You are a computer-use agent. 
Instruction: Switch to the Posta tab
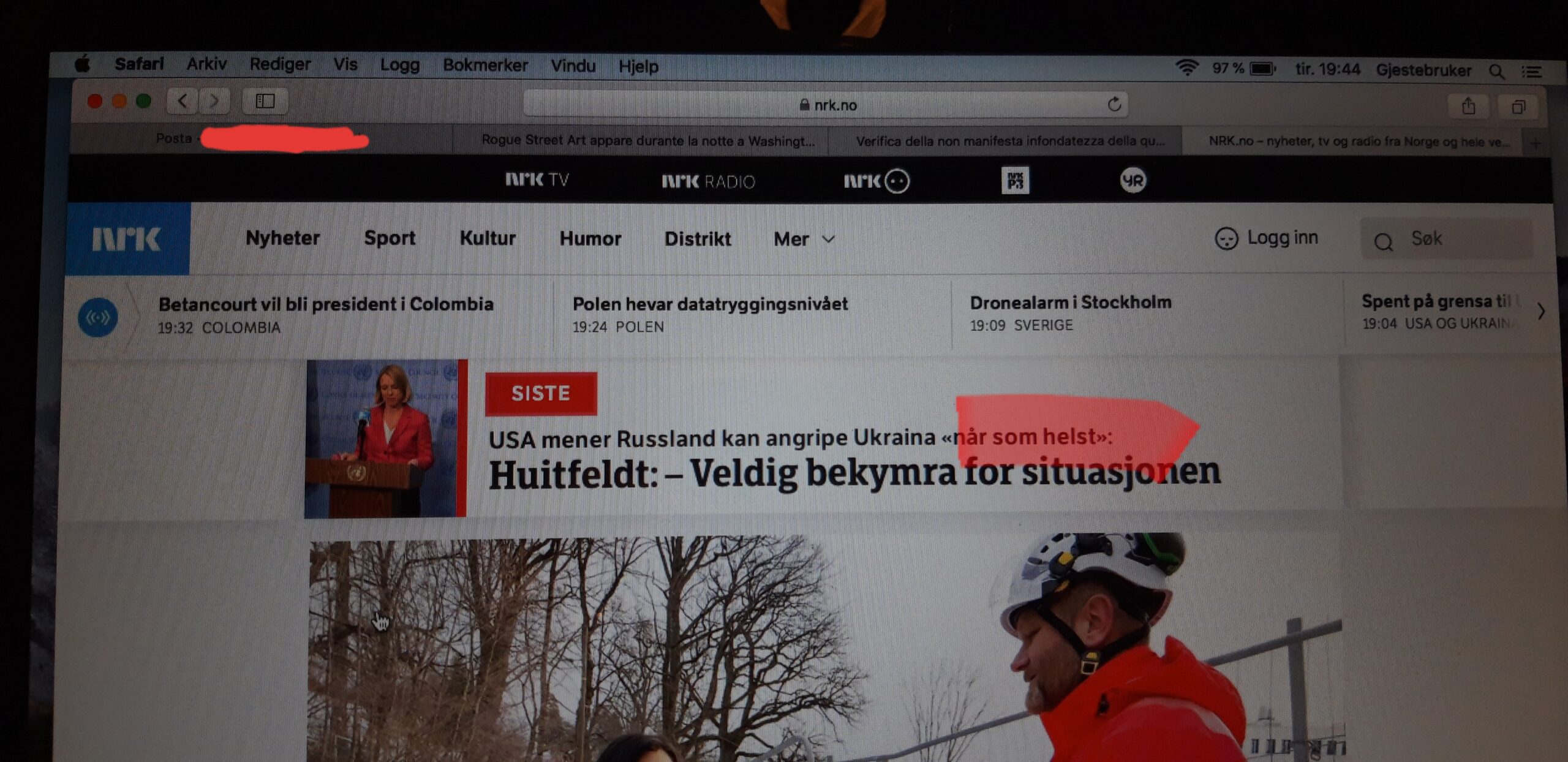tap(262, 138)
